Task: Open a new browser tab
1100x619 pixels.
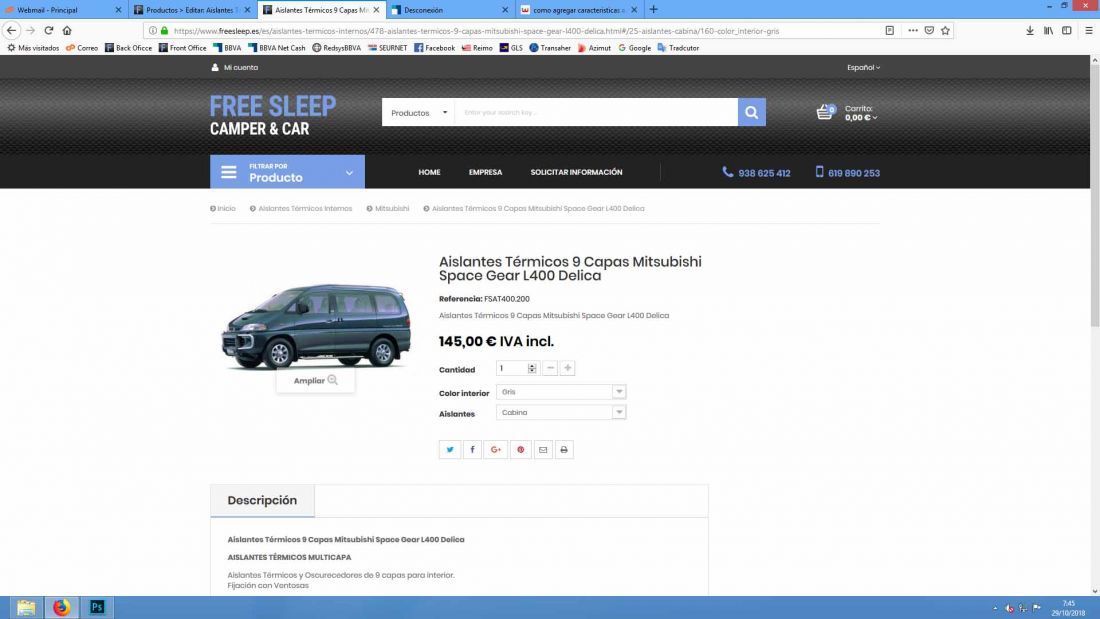Action: (x=653, y=9)
